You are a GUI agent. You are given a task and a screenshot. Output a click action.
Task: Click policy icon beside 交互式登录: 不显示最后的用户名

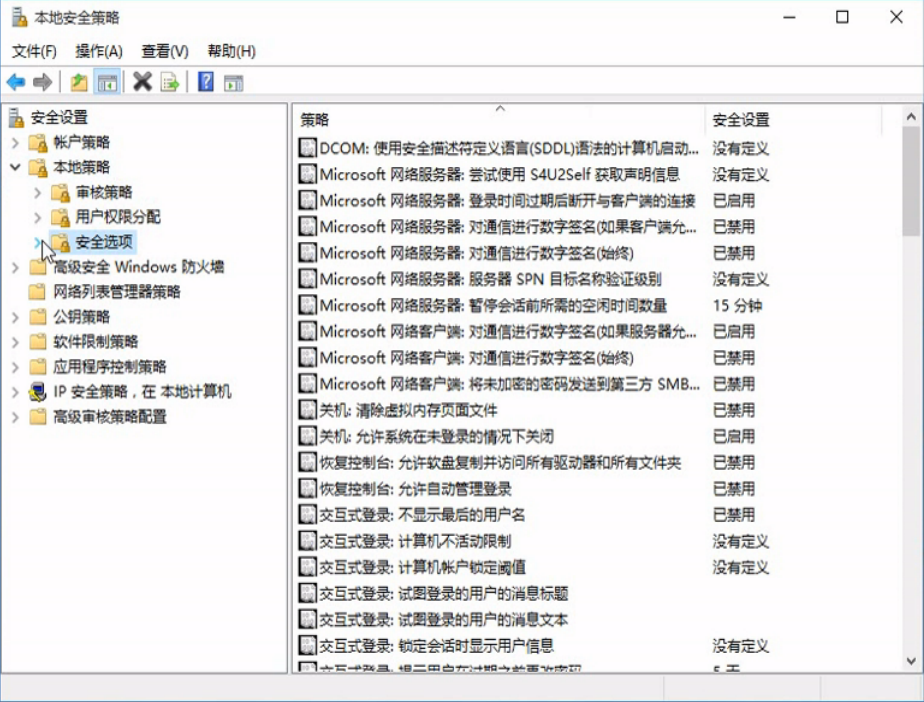pos(307,515)
